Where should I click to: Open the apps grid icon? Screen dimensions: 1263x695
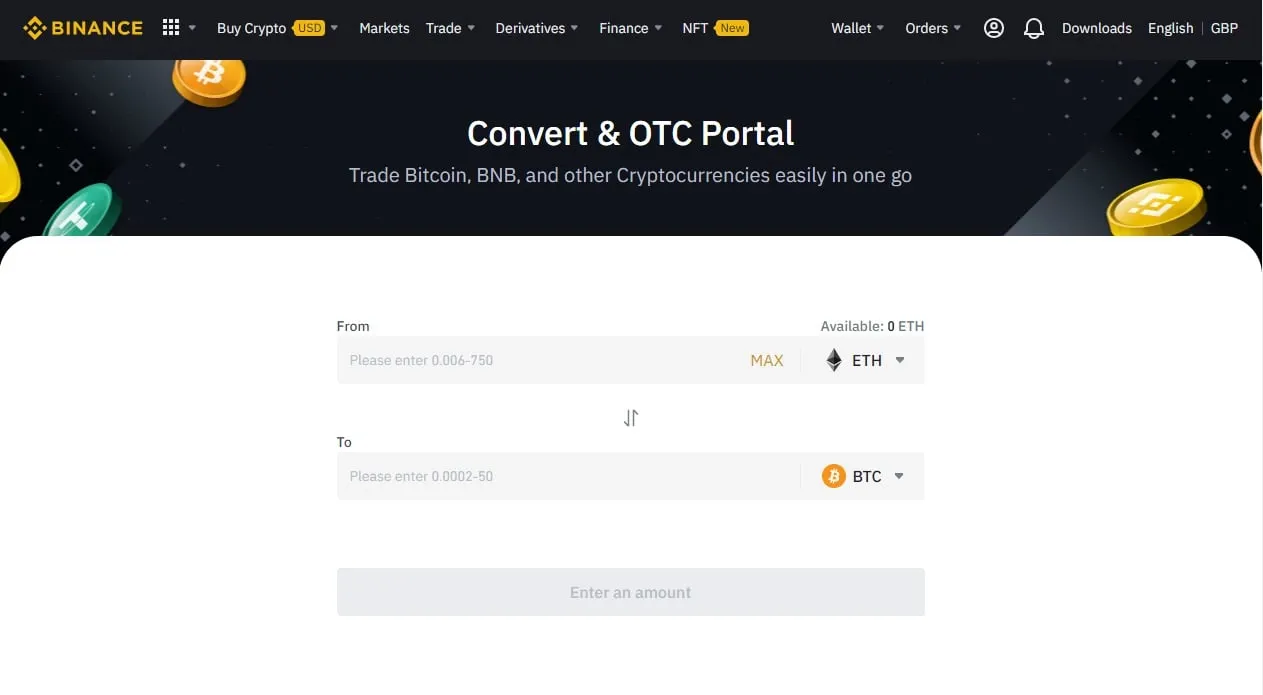(x=171, y=26)
